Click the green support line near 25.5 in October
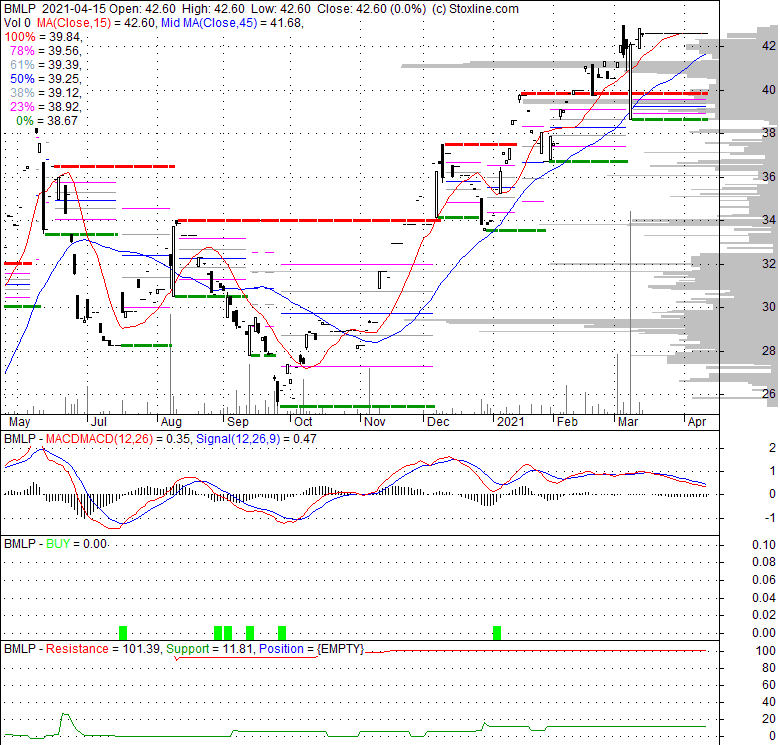The width and height of the screenshot is (780, 745). pos(357,406)
